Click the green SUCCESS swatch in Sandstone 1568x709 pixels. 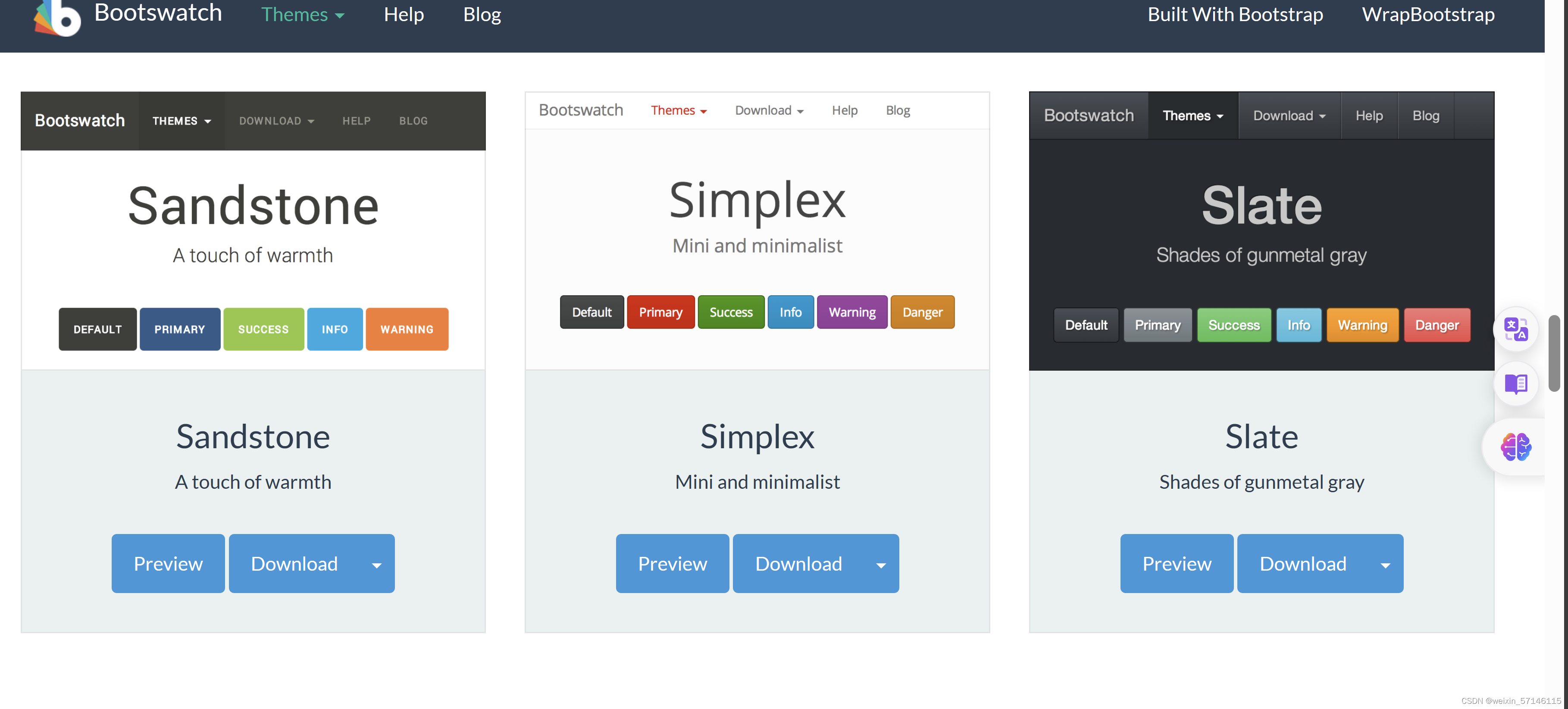263,329
